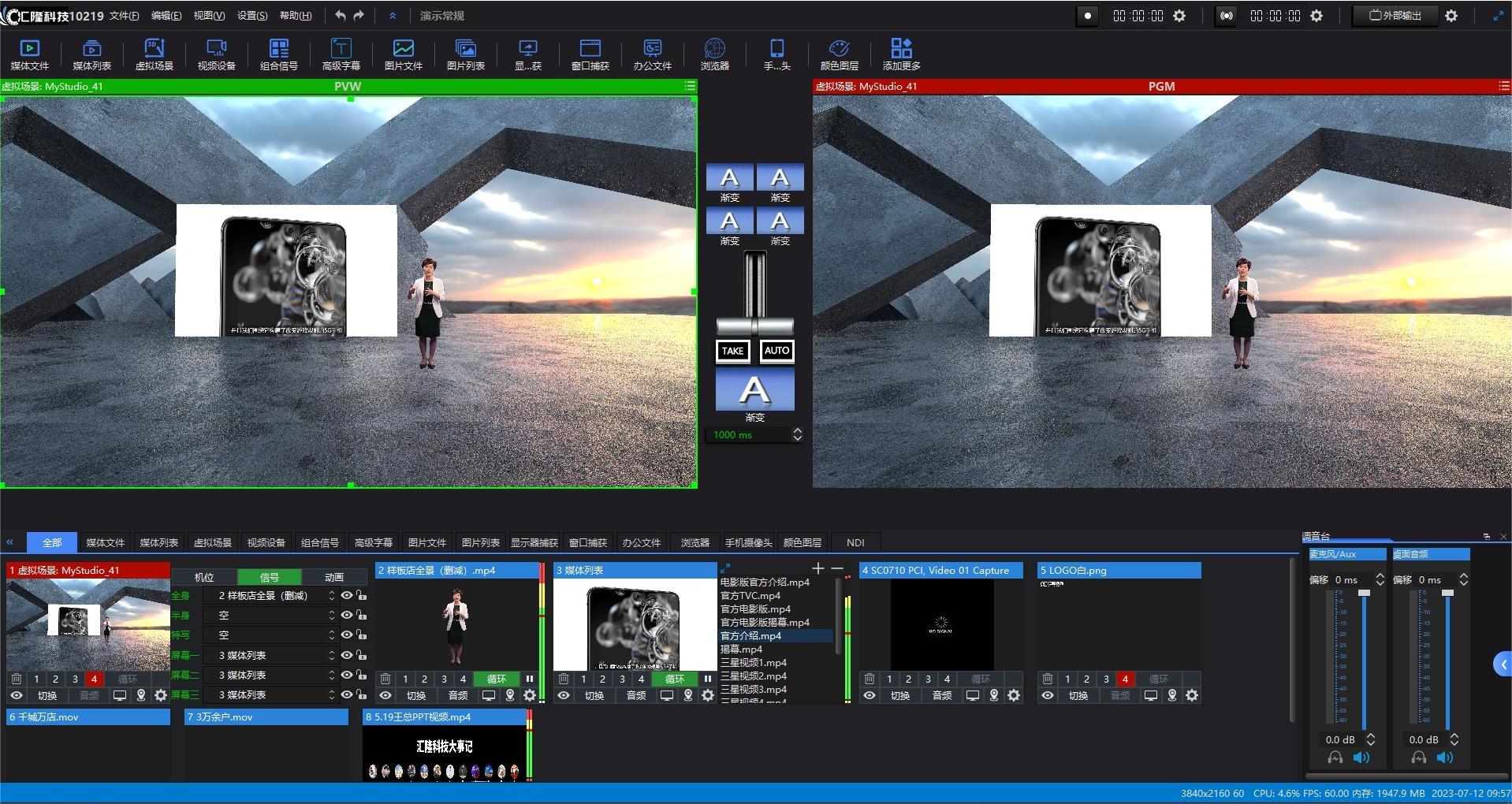Screen dimensions: 1512x804
Task: Click the redo arrow in title bar
Action: coord(359,15)
